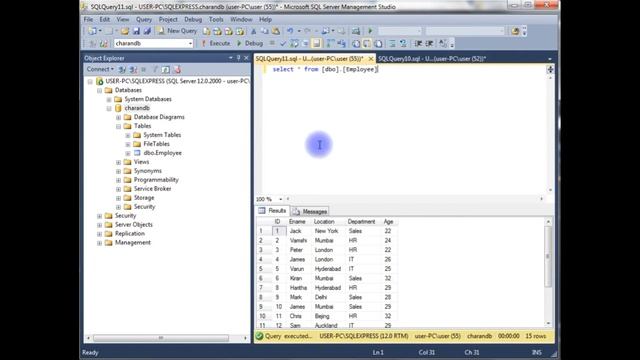Open the editor zoom 100 % dropdown

tap(280, 199)
